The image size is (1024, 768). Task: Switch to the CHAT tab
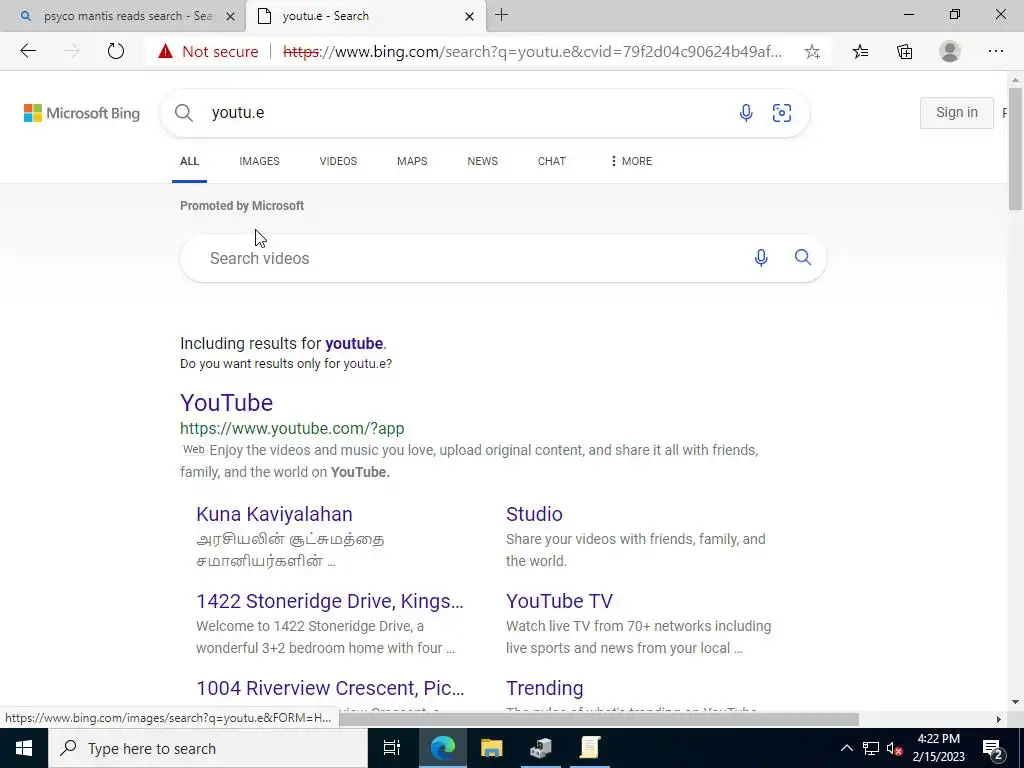click(552, 161)
